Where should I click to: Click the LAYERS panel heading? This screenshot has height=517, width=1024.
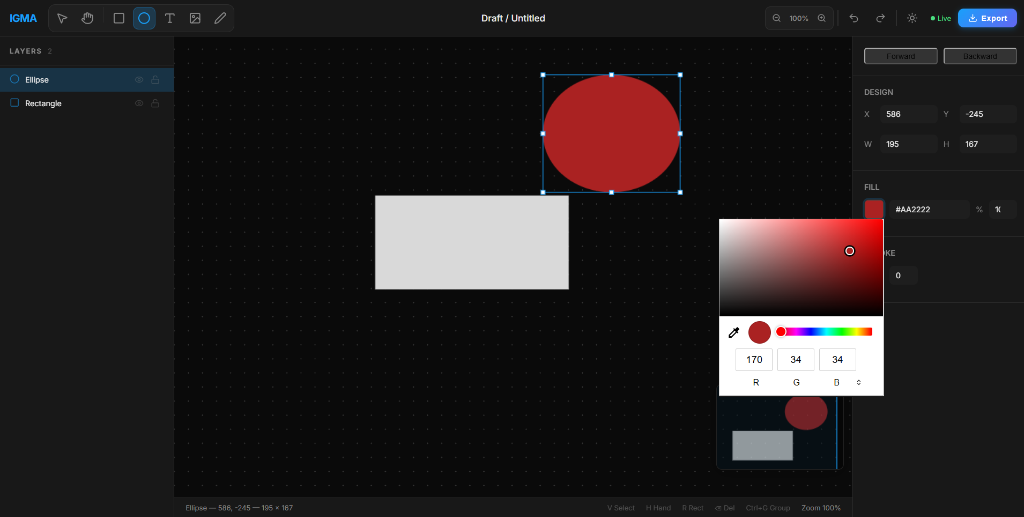(25, 51)
